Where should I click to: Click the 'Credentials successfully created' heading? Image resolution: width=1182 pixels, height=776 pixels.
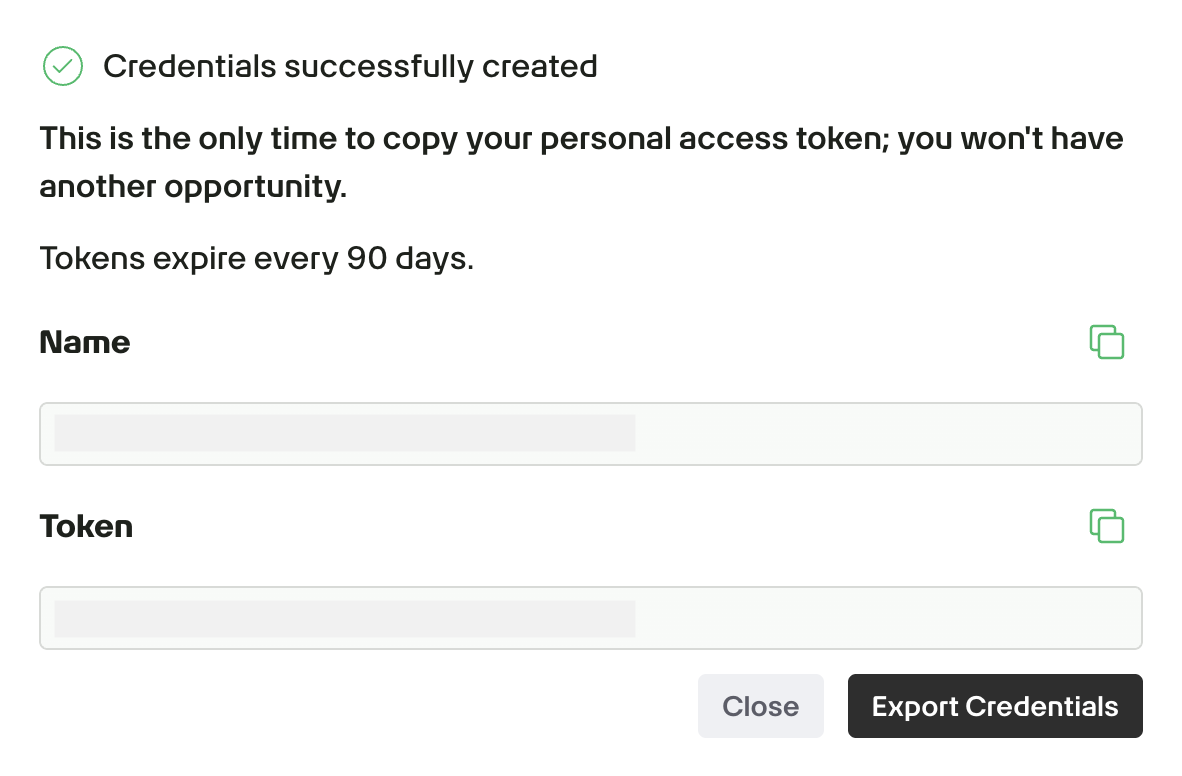point(350,67)
